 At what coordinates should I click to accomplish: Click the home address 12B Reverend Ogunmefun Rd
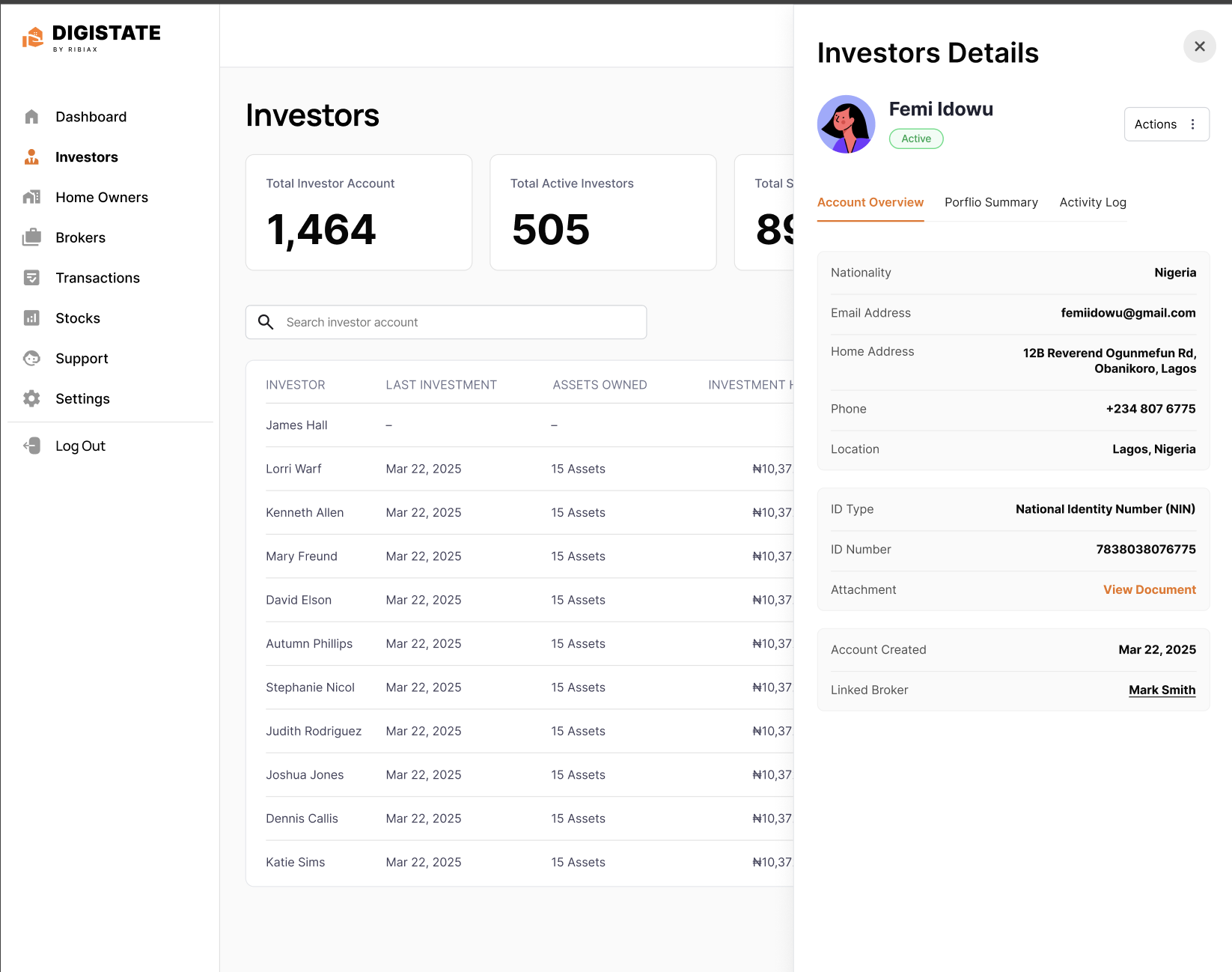click(1109, 360)
